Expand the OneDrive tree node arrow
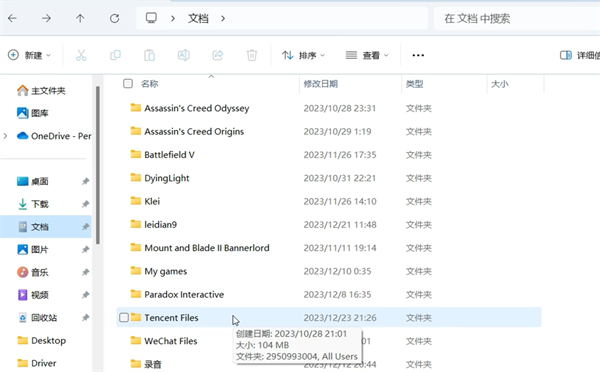This screenshot has height=372, width=600. coord(5,136)
